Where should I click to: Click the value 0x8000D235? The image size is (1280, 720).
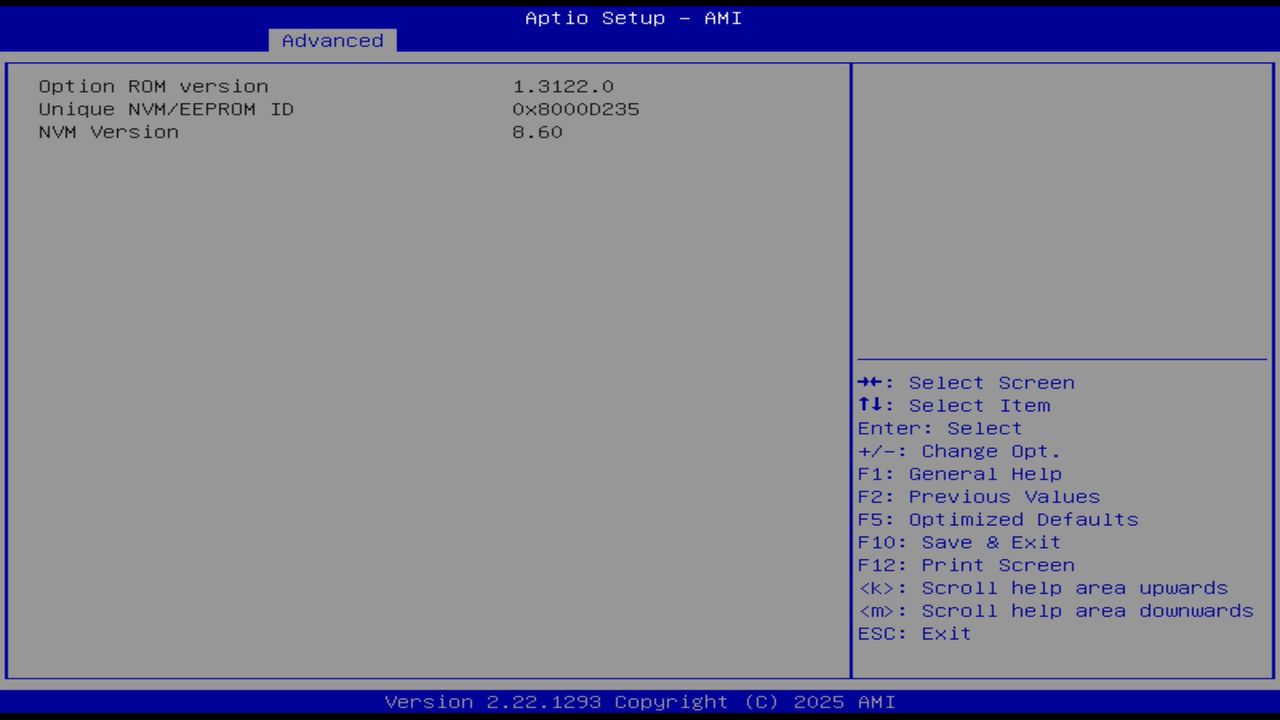pyautogui.click(x=575, y=109)
